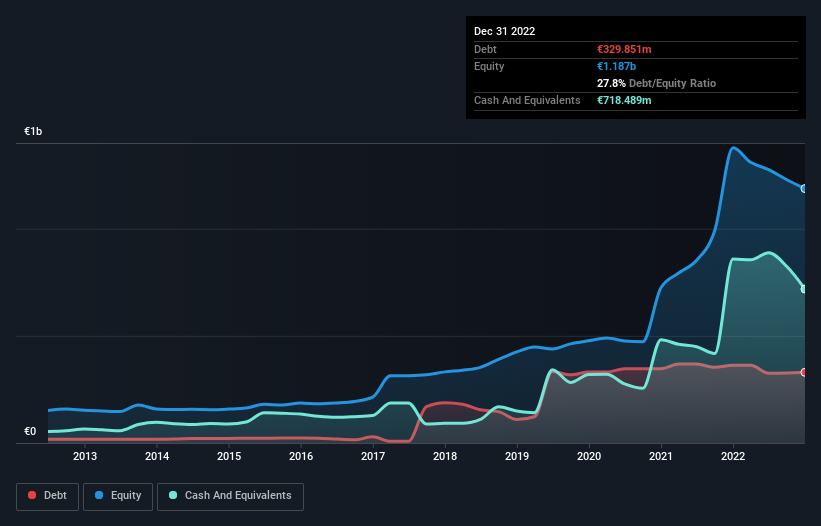Select the Cash end-point marker on chart
The height and width of the screenshot is (526, 821).
click(x=804, y=289)
